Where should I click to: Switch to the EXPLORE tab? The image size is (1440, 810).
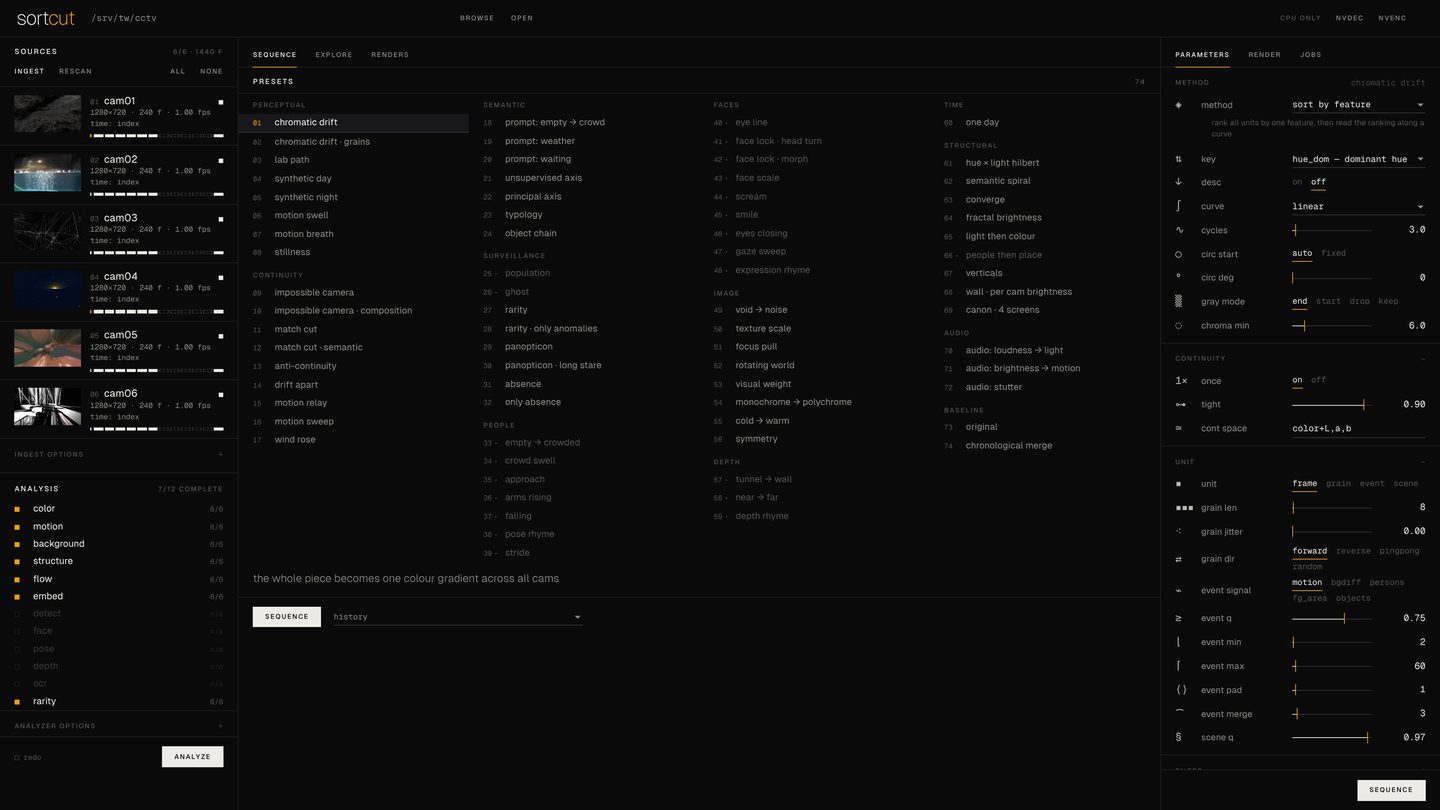(334, 55)
